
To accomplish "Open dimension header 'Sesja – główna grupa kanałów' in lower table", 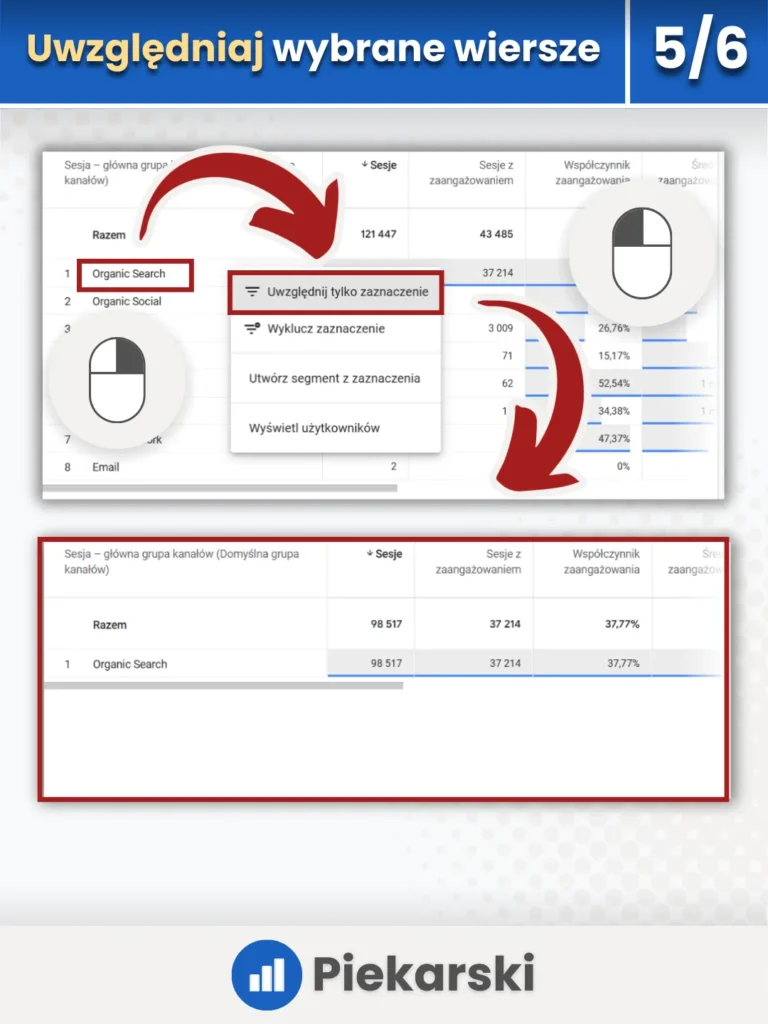I will tap(182, 561).
